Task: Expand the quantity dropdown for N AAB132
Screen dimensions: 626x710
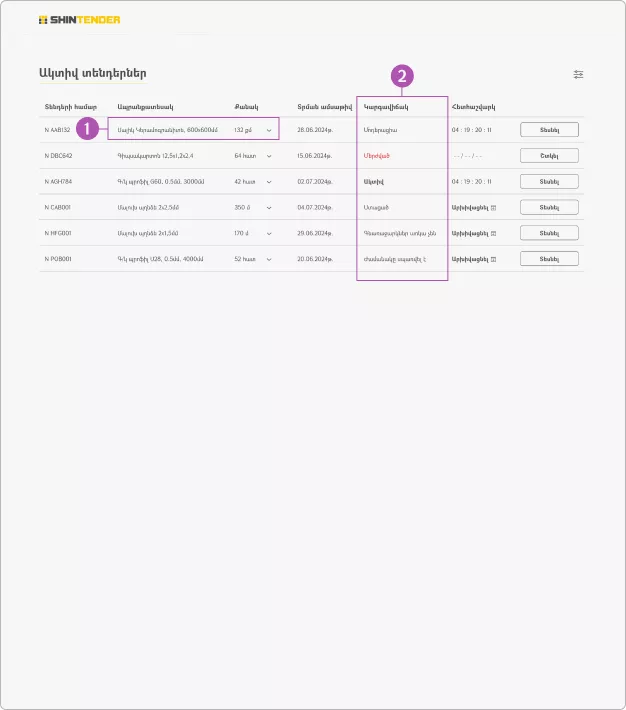Action: click(269, 130)
